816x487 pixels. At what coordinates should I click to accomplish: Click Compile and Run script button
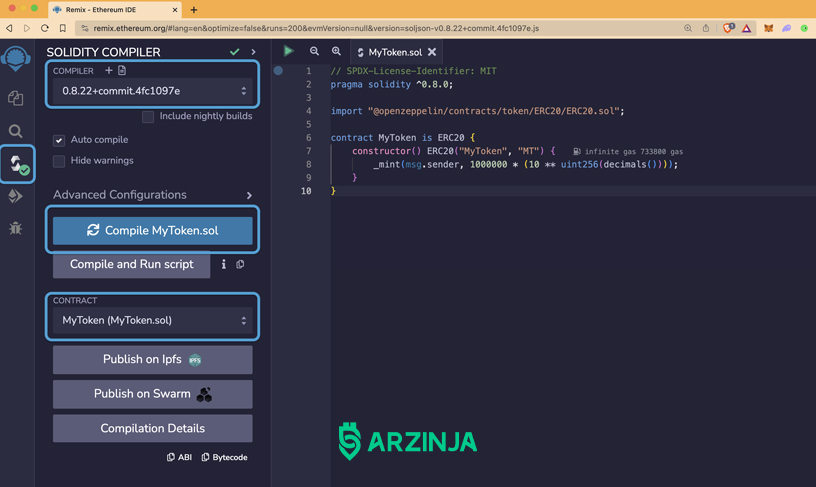pyautogui.click(x=132, y=264)
